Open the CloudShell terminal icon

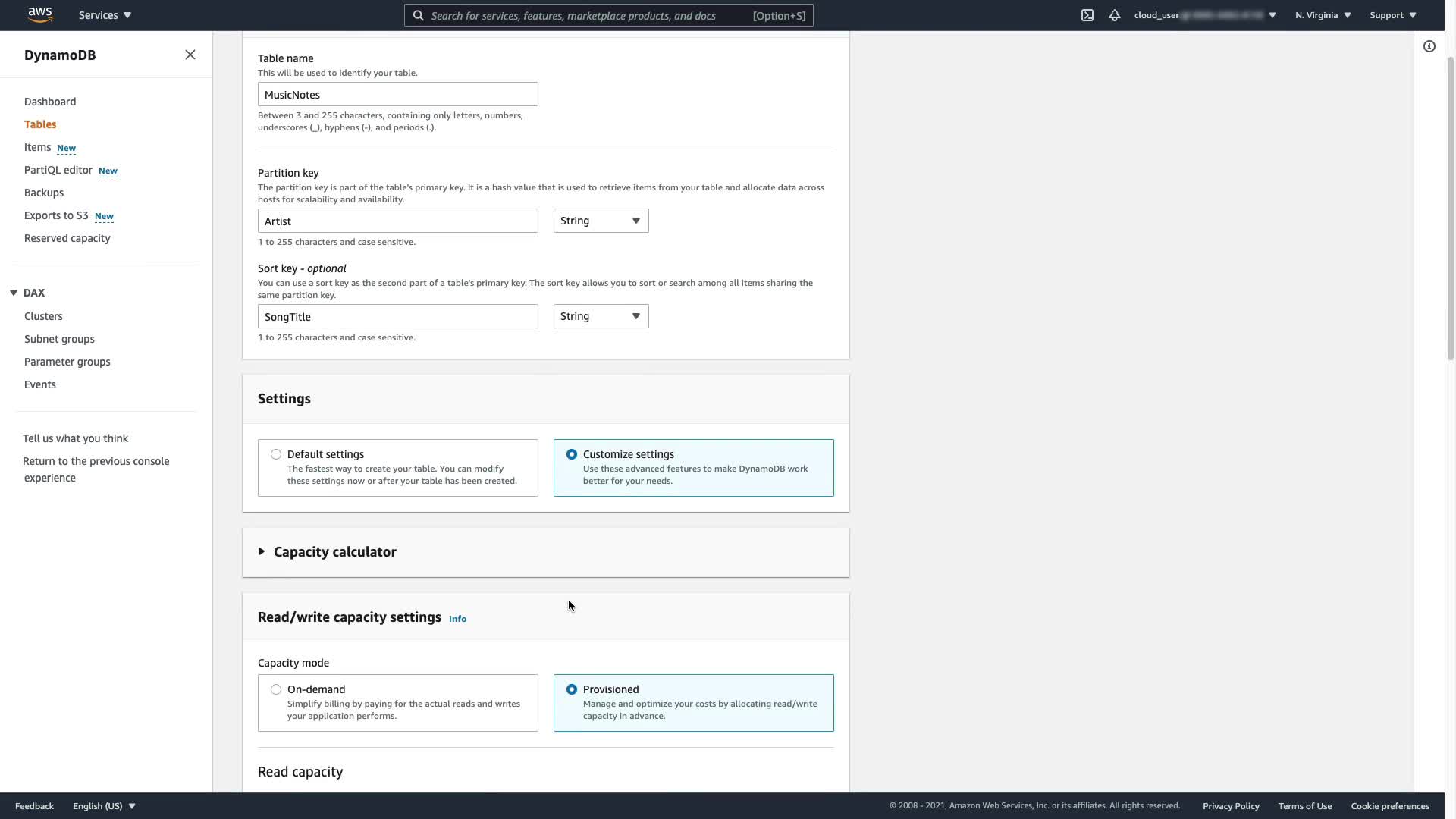[1087, 15]
